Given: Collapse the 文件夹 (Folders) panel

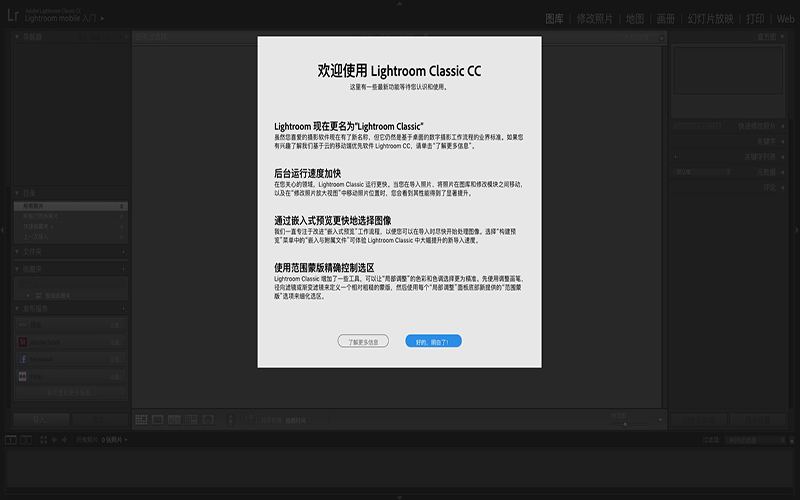Looking at the screenshot, I should click(17, 252).
